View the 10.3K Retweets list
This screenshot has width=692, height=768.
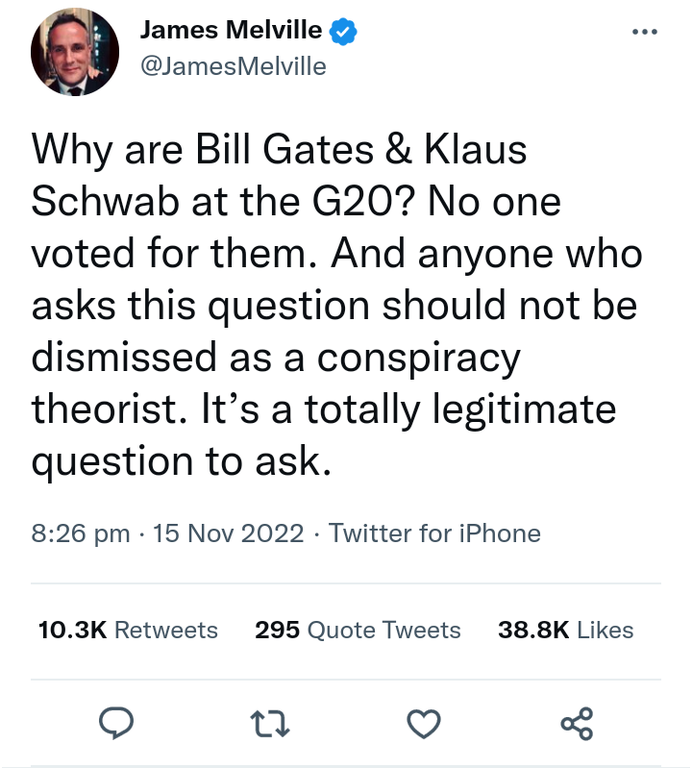(127, 630)
